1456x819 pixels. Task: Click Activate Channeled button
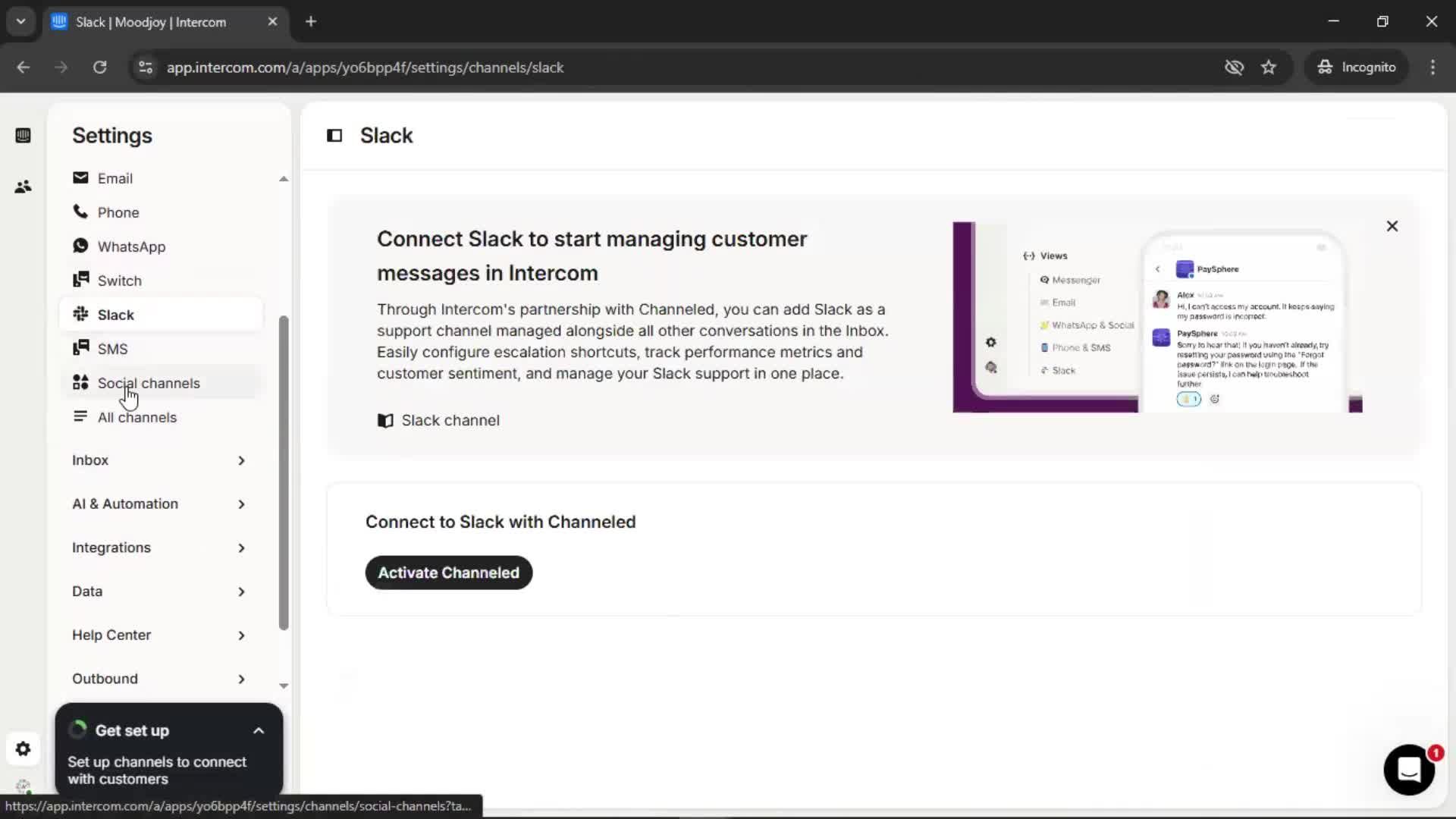tap(449, 573)
